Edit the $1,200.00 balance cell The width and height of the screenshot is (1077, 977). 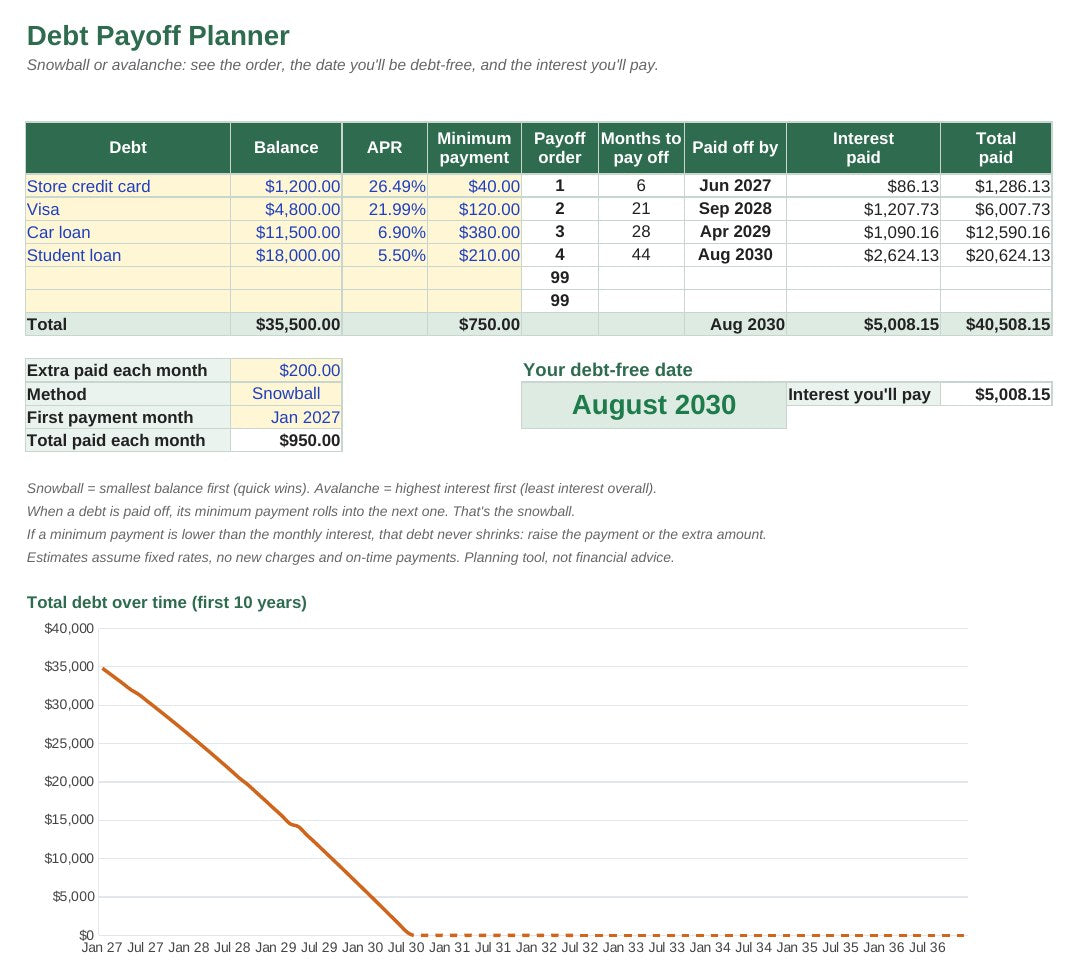point(286,186)
